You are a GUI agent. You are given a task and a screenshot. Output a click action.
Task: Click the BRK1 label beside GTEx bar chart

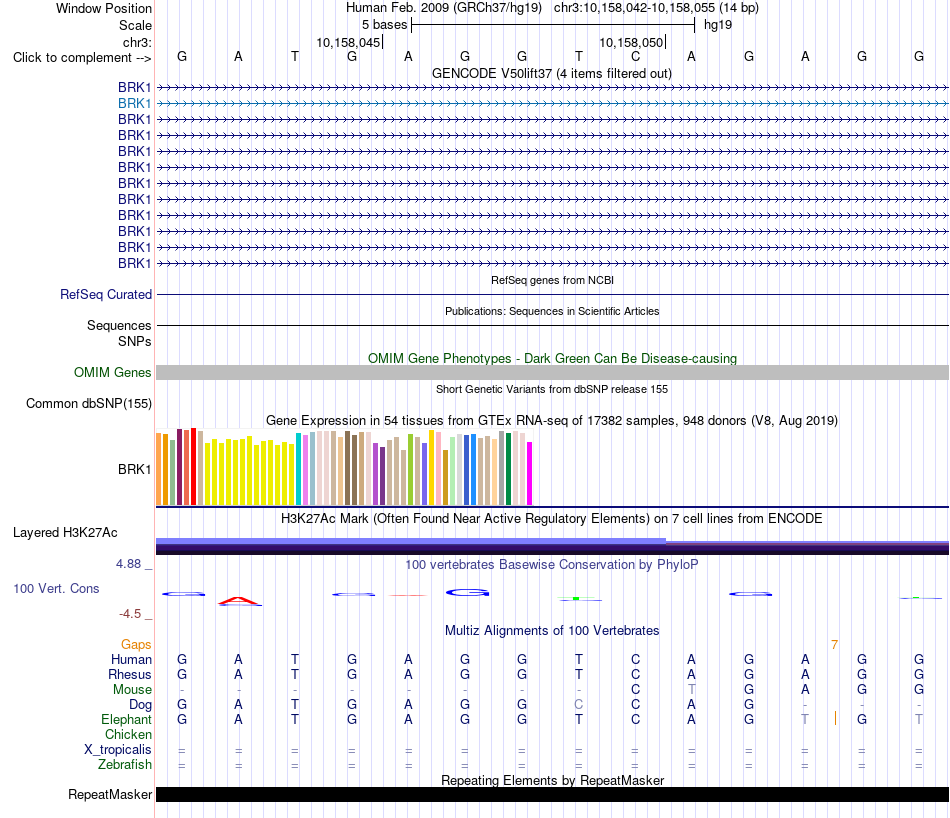pyautogui.click(x=135, y=469)
